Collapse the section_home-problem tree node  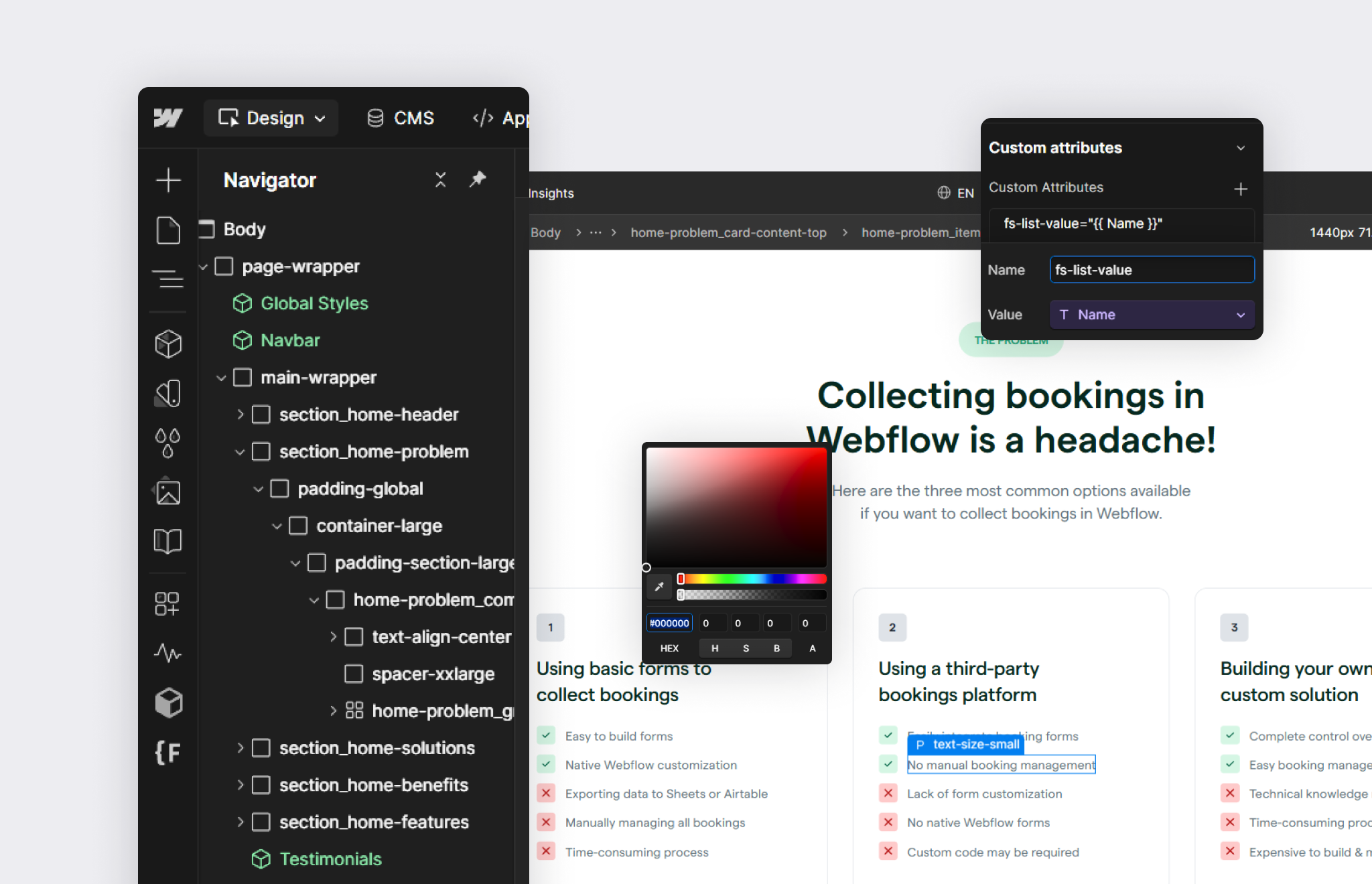pyautogui.click(x=240, y=452)
